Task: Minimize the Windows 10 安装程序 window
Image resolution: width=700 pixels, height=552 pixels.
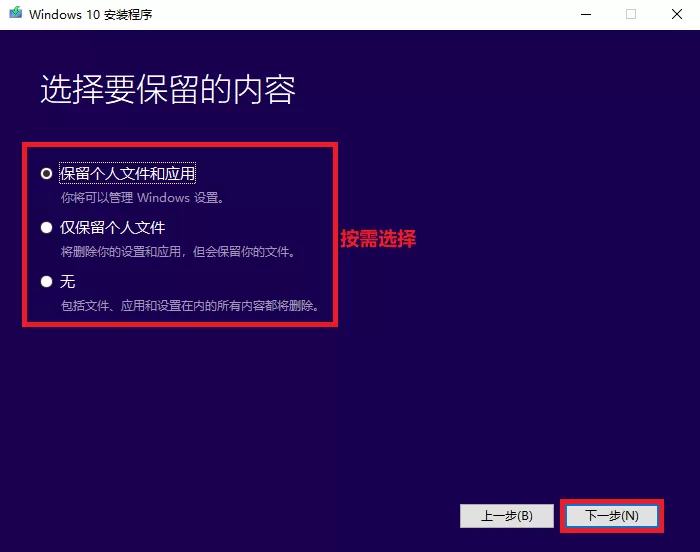Action: click(x=586, y=14)
